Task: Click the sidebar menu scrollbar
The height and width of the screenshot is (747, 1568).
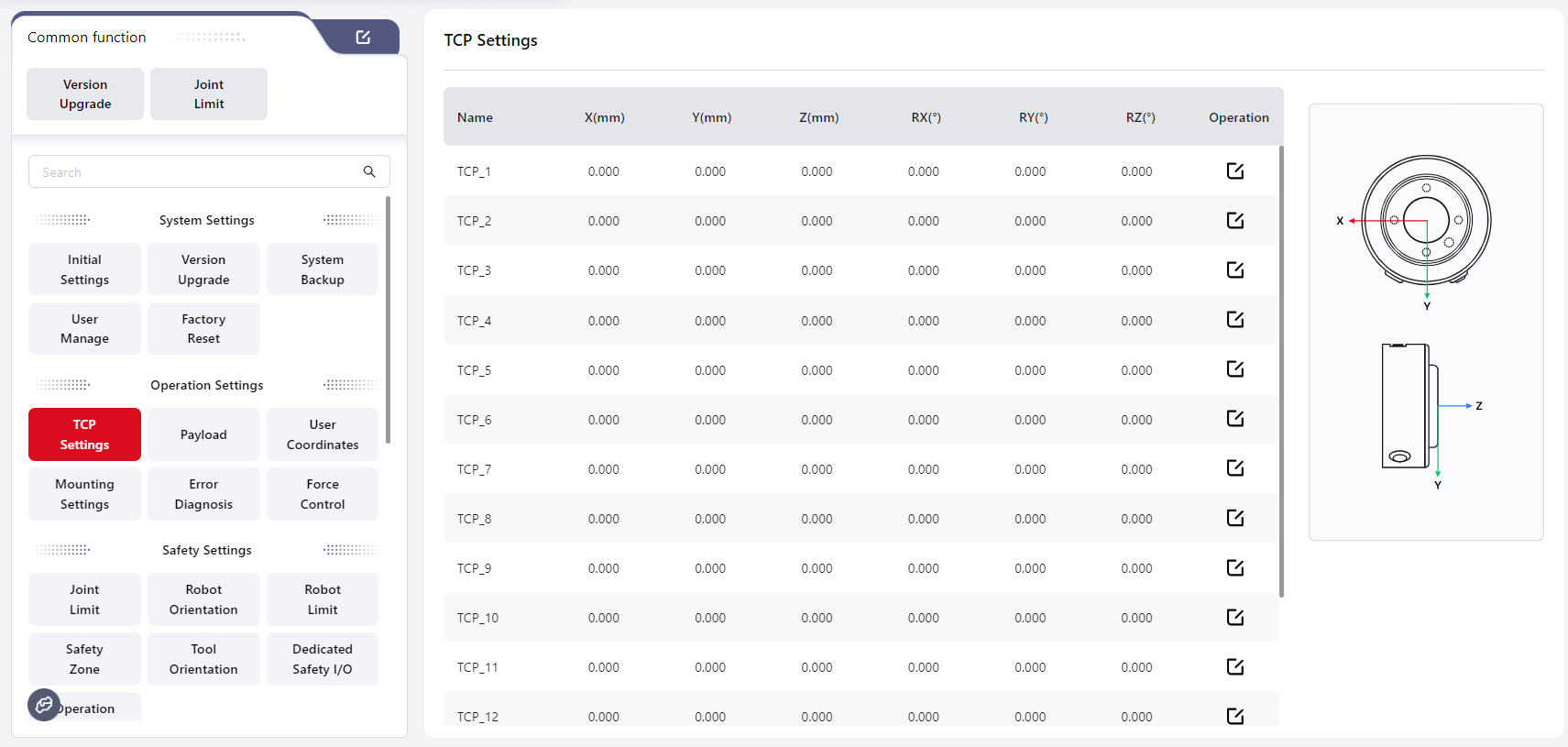Action: tap(389, 321)
